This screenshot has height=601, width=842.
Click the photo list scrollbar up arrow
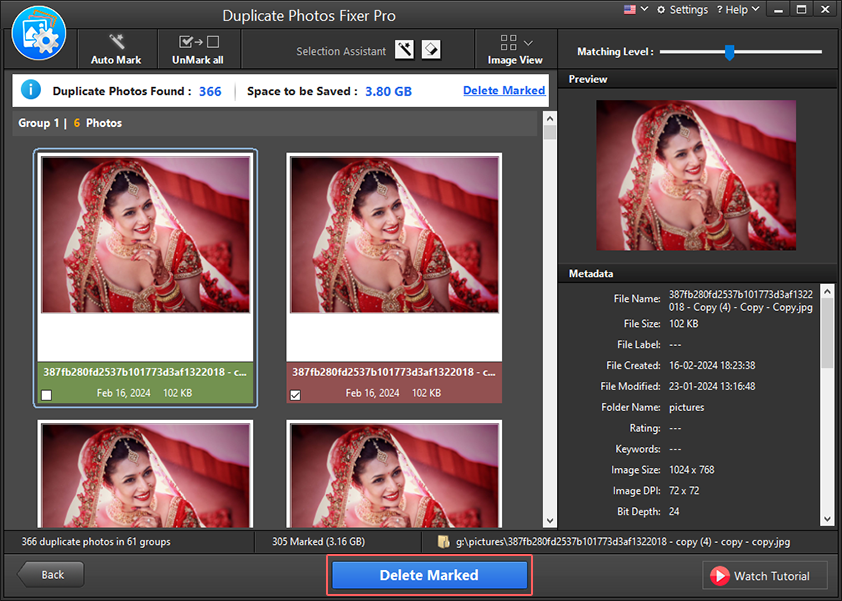549,118
